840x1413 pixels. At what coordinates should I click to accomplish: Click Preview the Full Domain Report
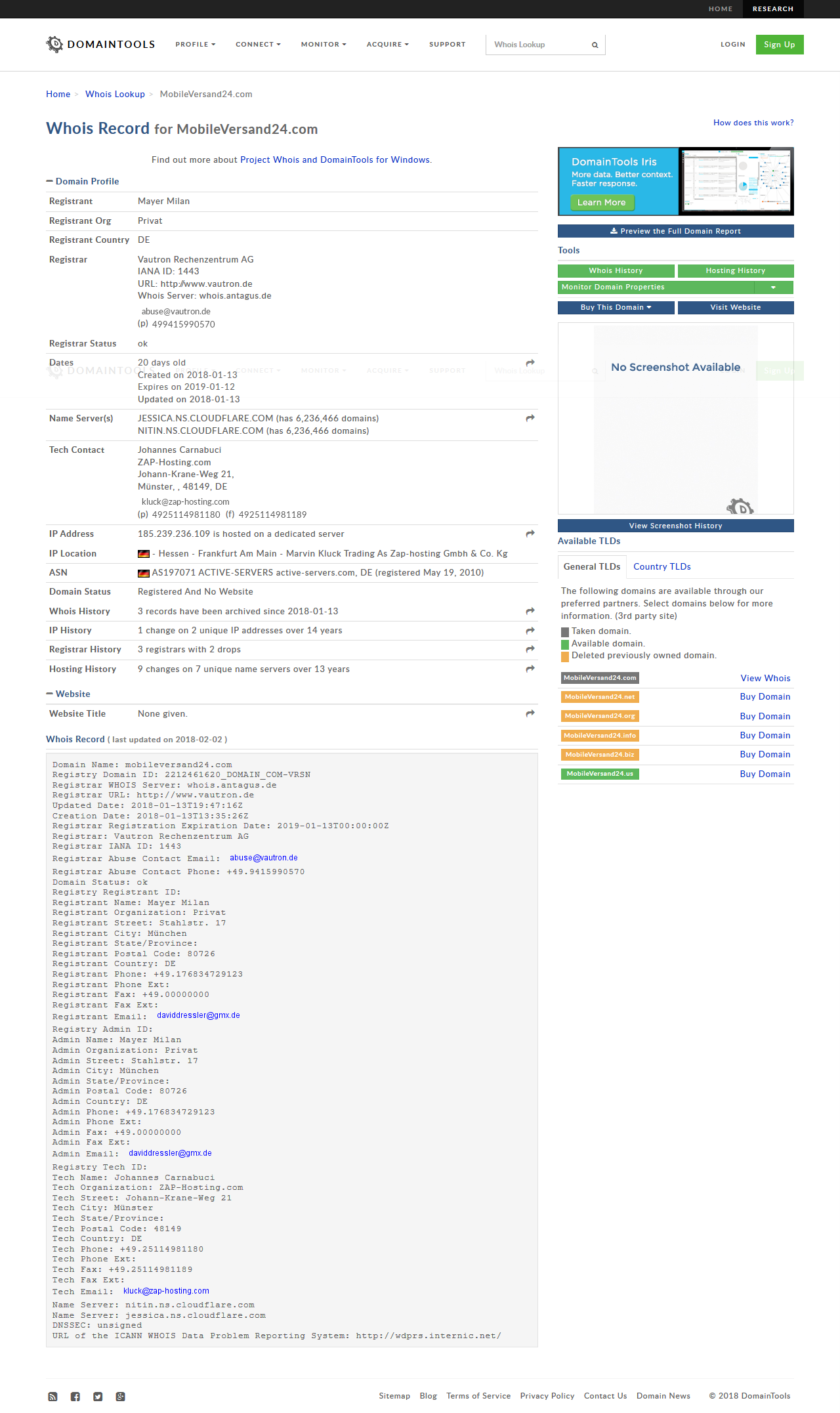[x=675, y=231]
